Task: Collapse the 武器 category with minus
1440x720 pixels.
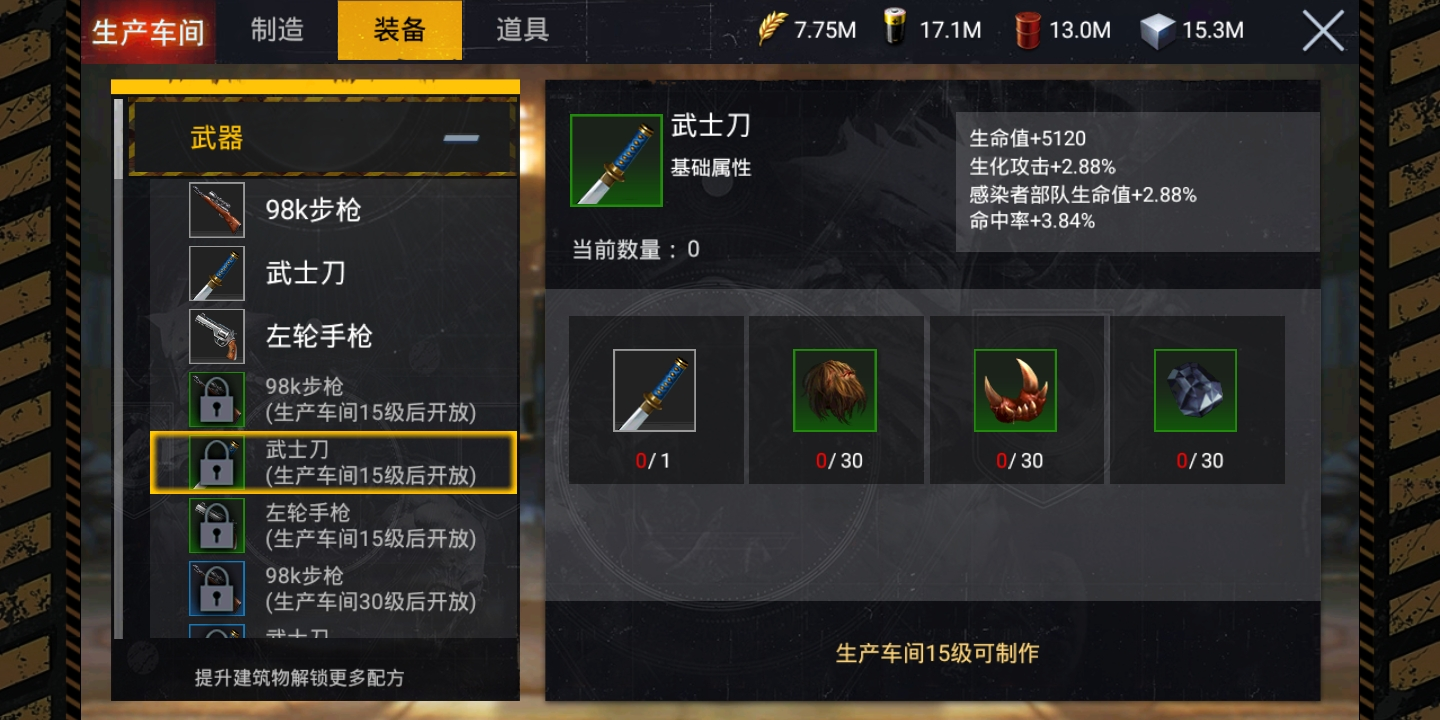Action: click(x=461, y=139)
